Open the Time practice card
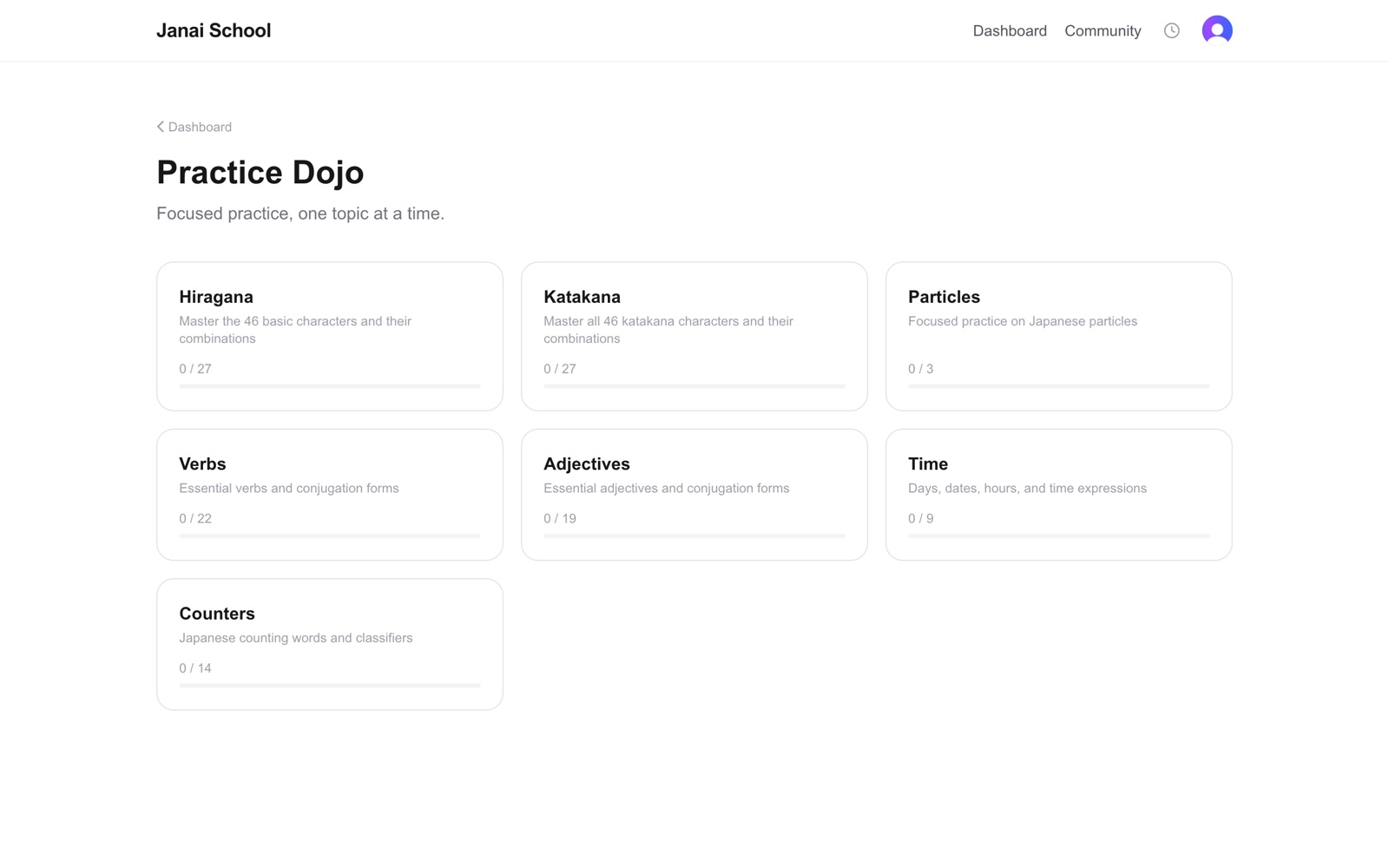1389x868 pixels. coord(1058,495)
